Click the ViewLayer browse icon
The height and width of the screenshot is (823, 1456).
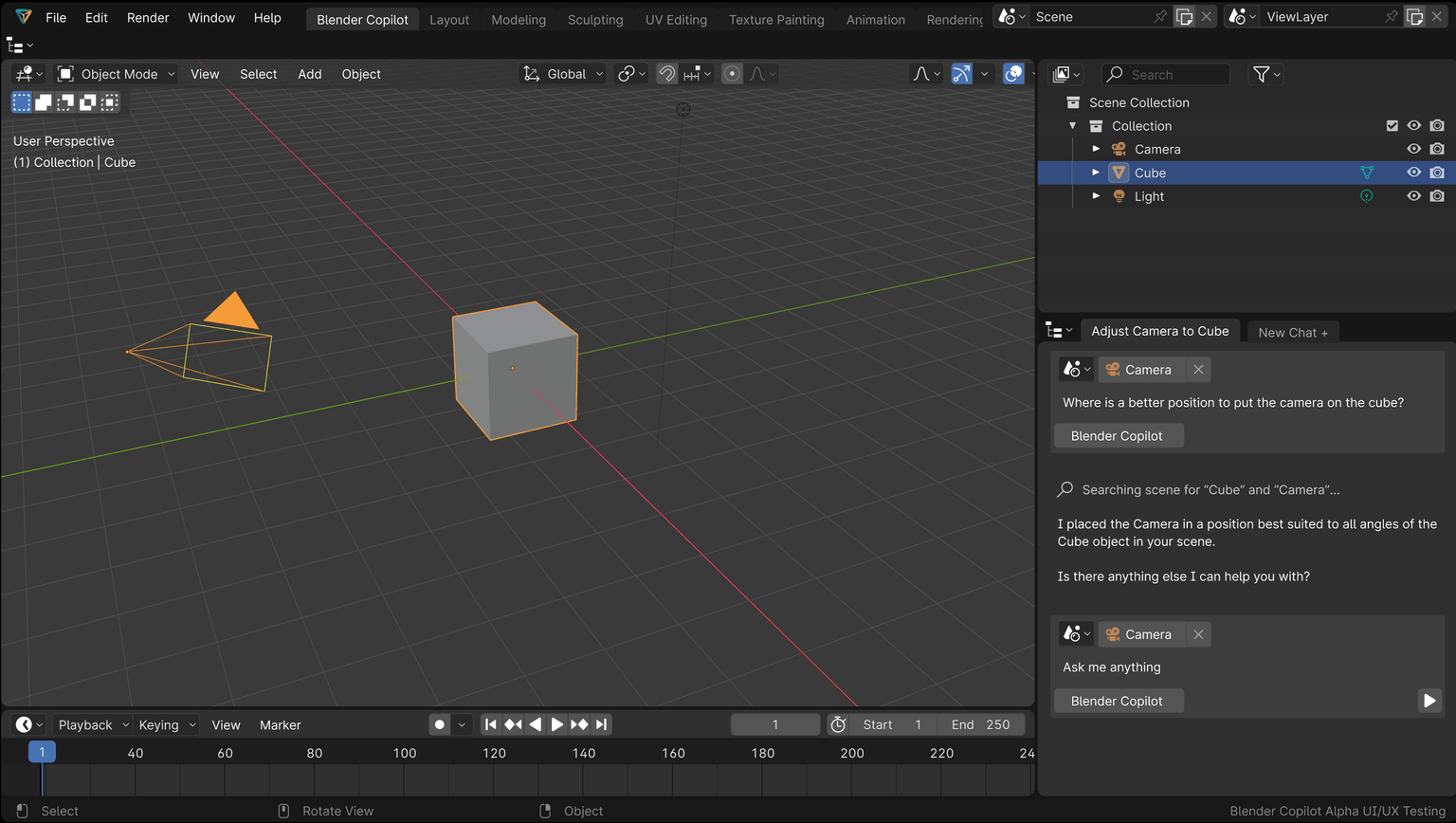point(1242,17)
